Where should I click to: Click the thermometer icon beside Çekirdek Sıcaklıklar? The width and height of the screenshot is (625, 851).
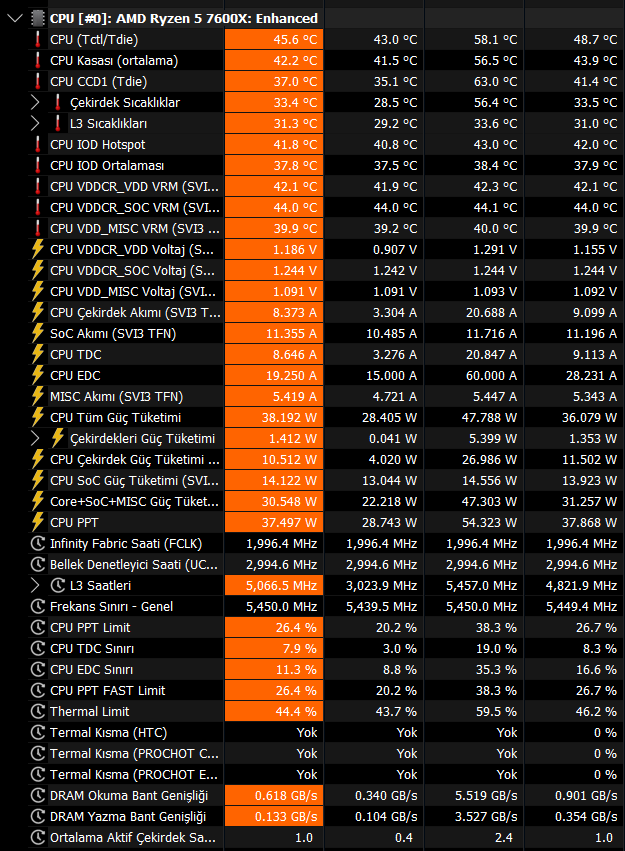click(58, 103)
